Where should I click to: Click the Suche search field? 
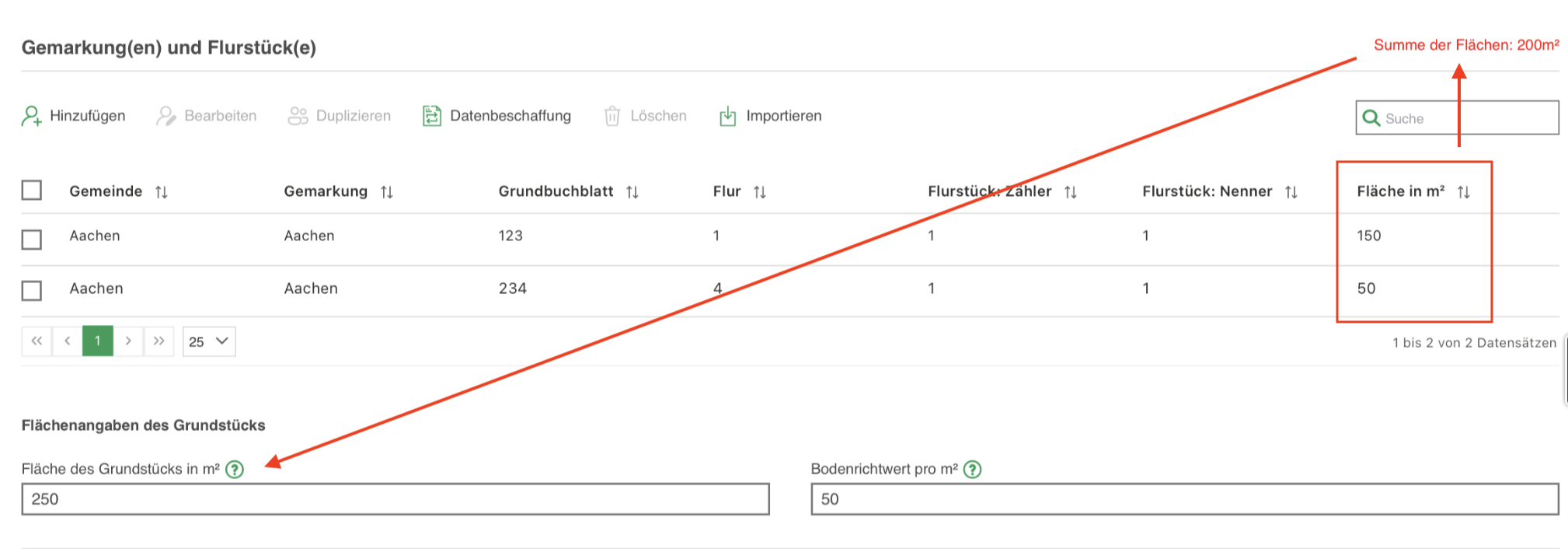tap(1469, 118)
